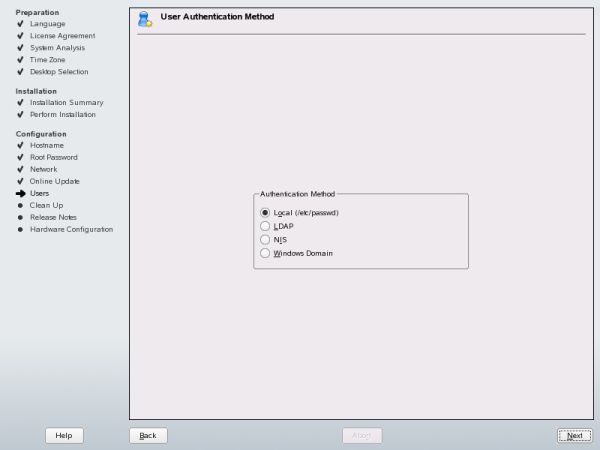Screen dimensions: 600x450
Task: Click the checkmark beside Online Update
Action: coord(20,181)
